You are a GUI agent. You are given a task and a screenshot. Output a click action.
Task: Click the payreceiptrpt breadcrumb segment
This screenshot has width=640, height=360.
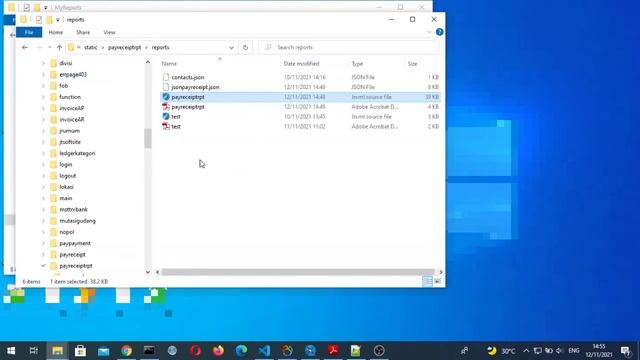124,47
